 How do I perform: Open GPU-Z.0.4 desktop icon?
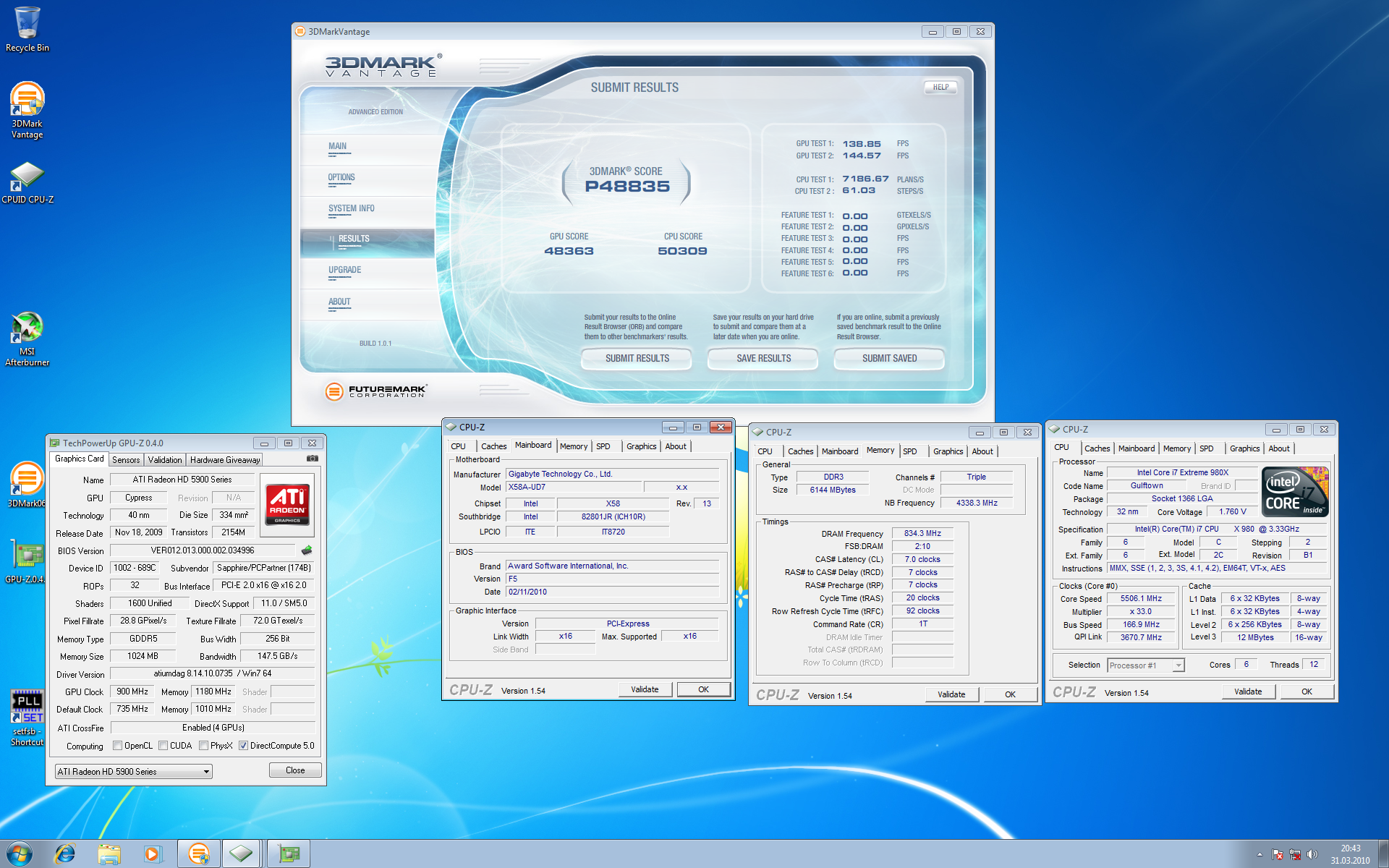[27, 562]
